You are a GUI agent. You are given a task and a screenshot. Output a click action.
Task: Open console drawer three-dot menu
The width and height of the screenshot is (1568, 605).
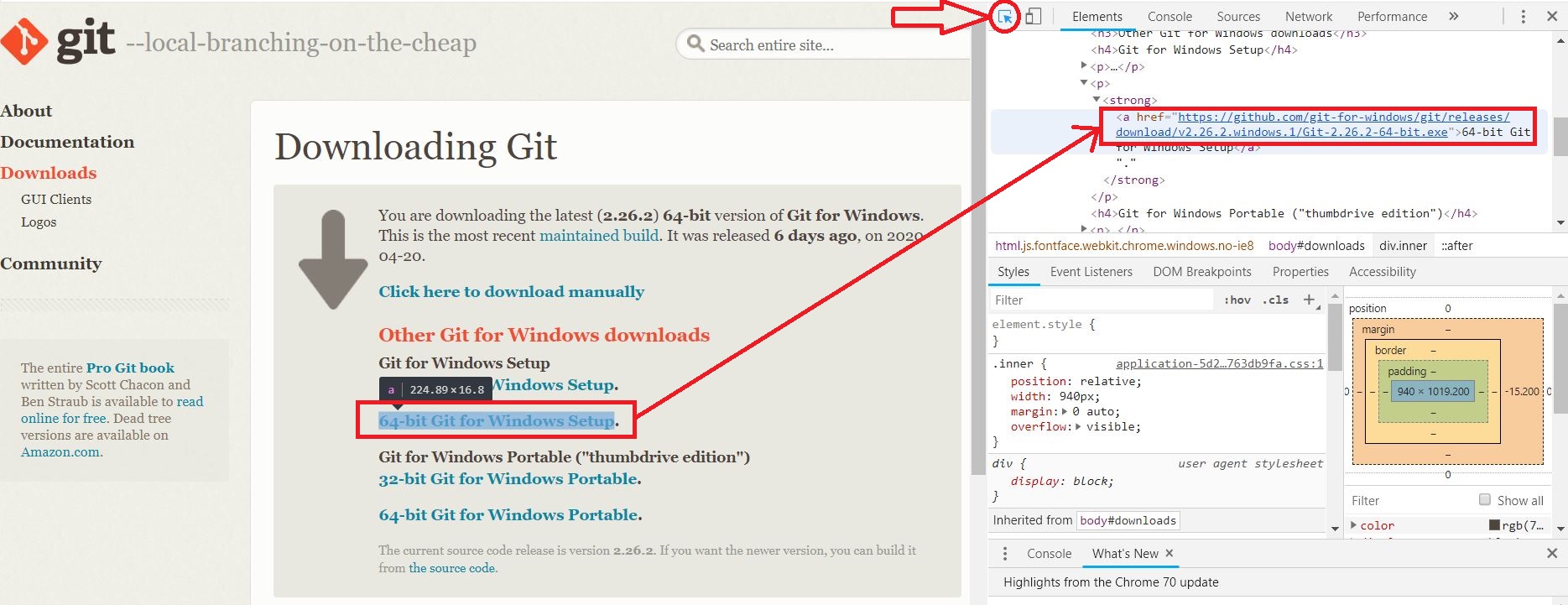point(1005,553)
